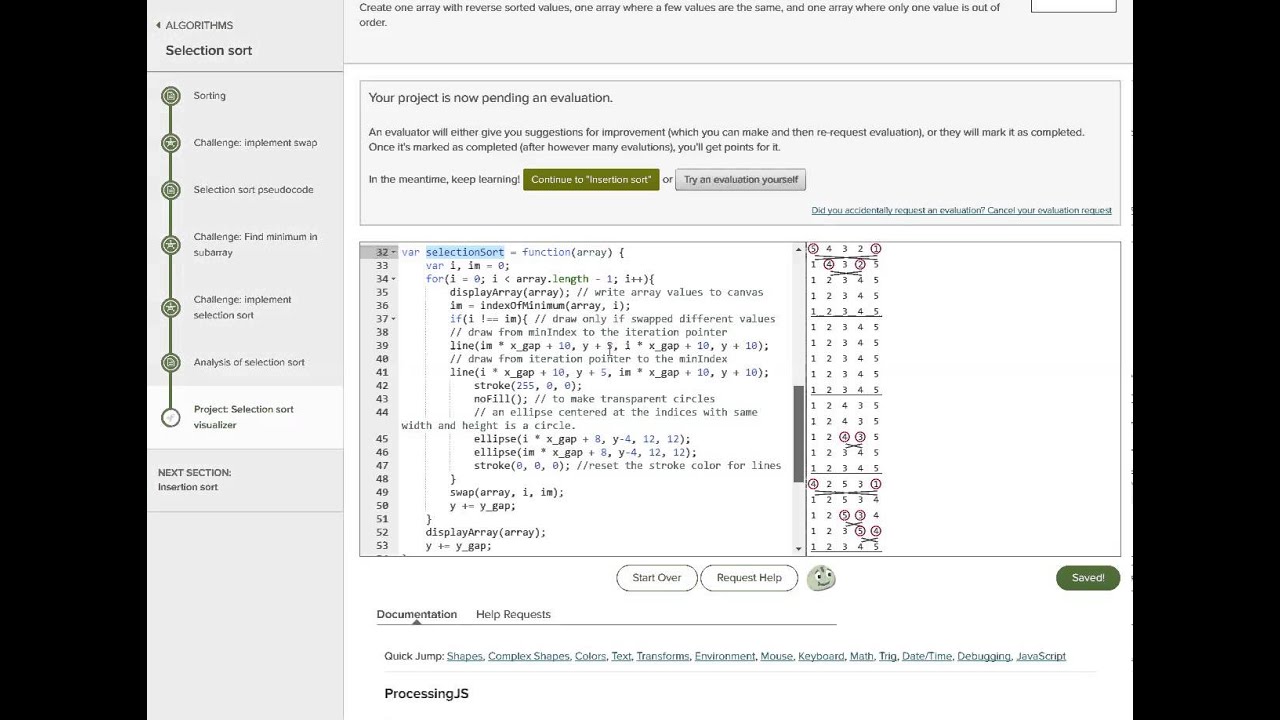Jump to Math documentation

tap(861, 656)
